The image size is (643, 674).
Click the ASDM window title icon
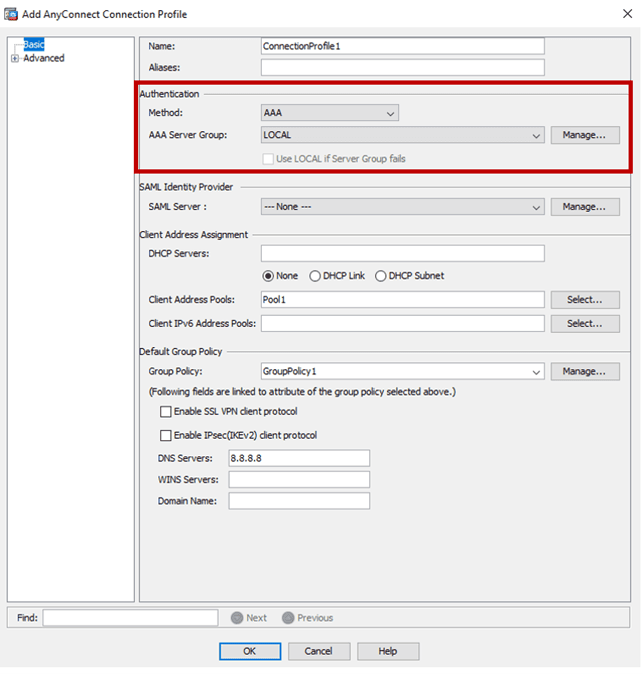coord(10,14)
